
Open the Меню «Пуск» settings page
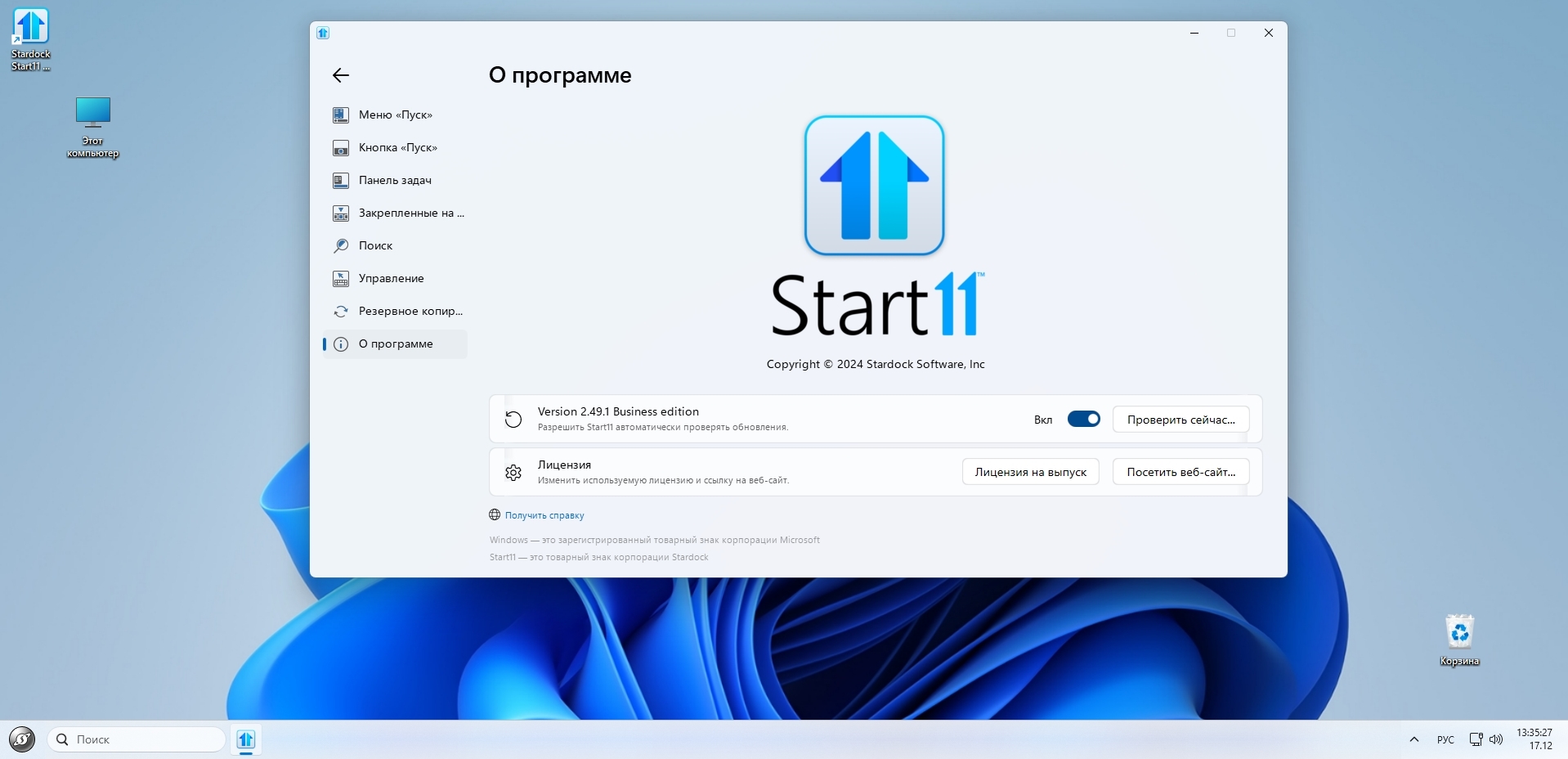coord(396,115)
